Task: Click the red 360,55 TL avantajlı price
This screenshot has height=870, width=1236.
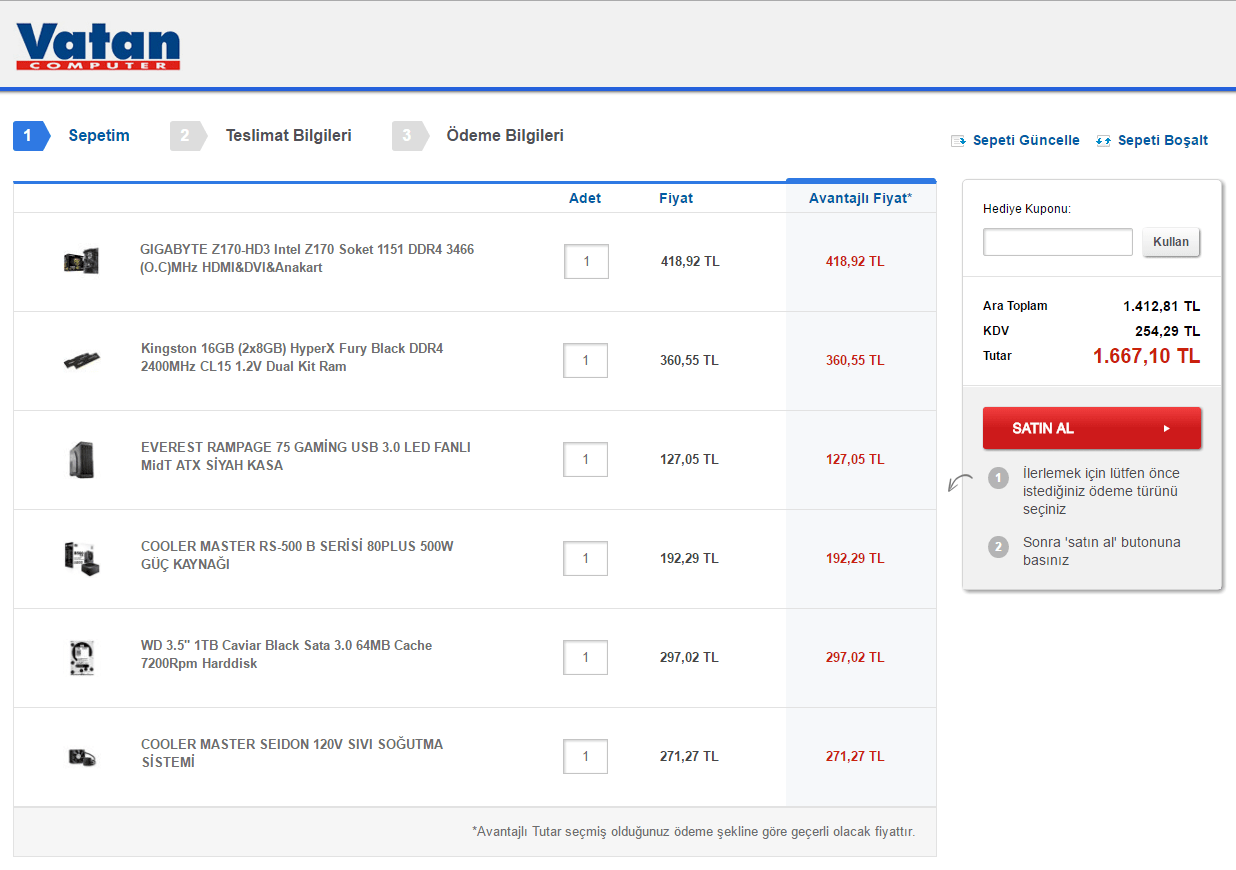Action: (855, 361)
